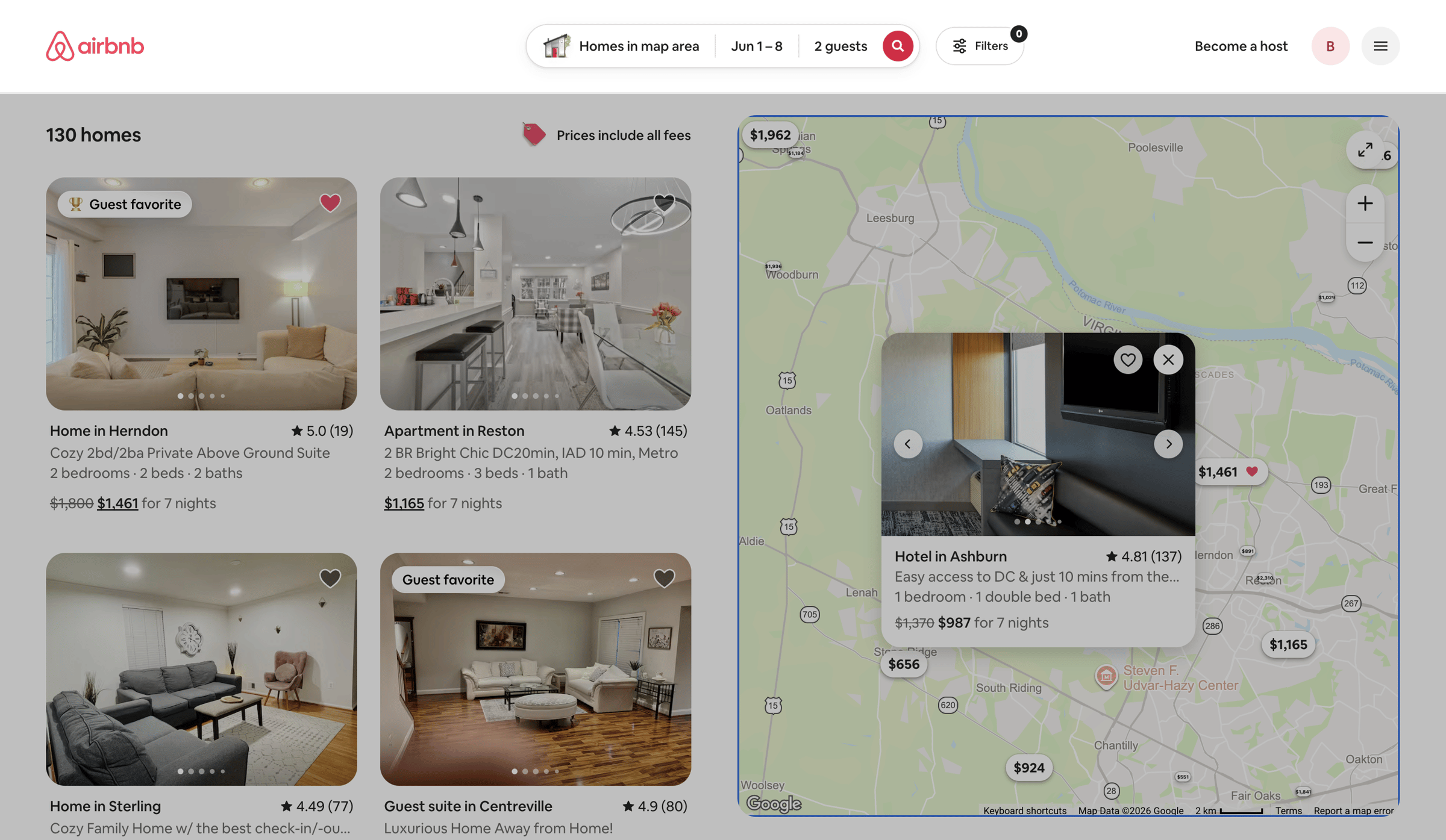Open the Apartment in Reston listing photo
The height and width of the screenshot is (840, 1446).
(535, 294)
